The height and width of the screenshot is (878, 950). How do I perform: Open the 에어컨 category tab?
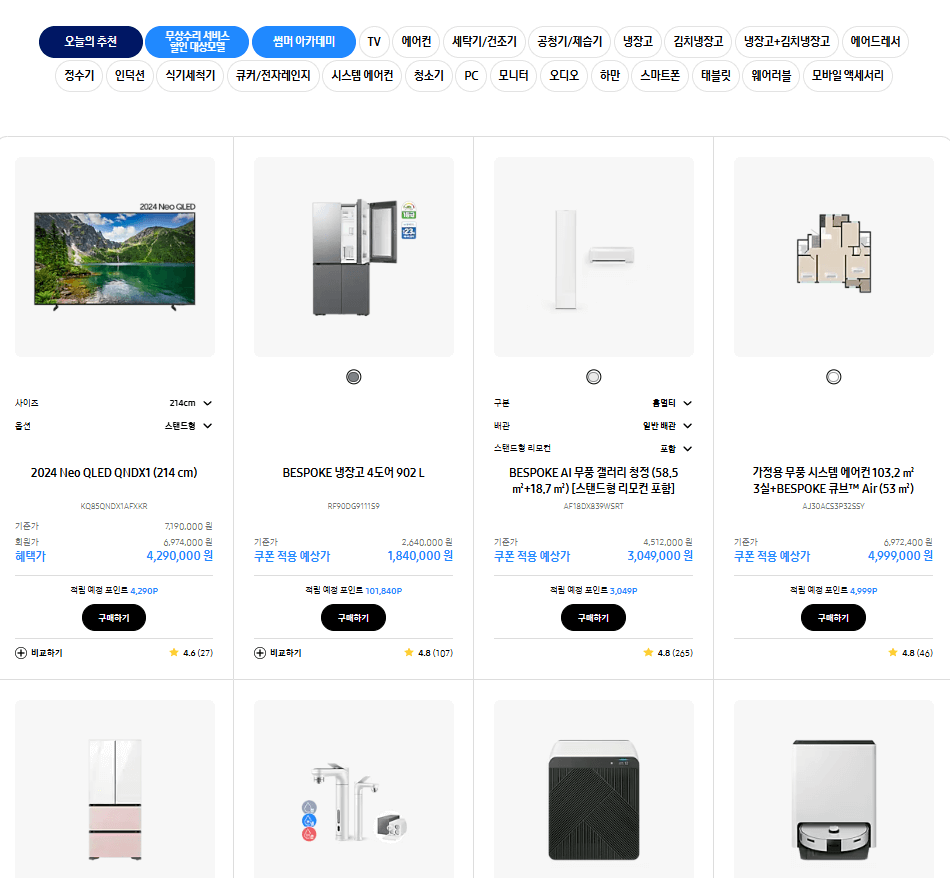pyautogui.click(x=416, y=42)
